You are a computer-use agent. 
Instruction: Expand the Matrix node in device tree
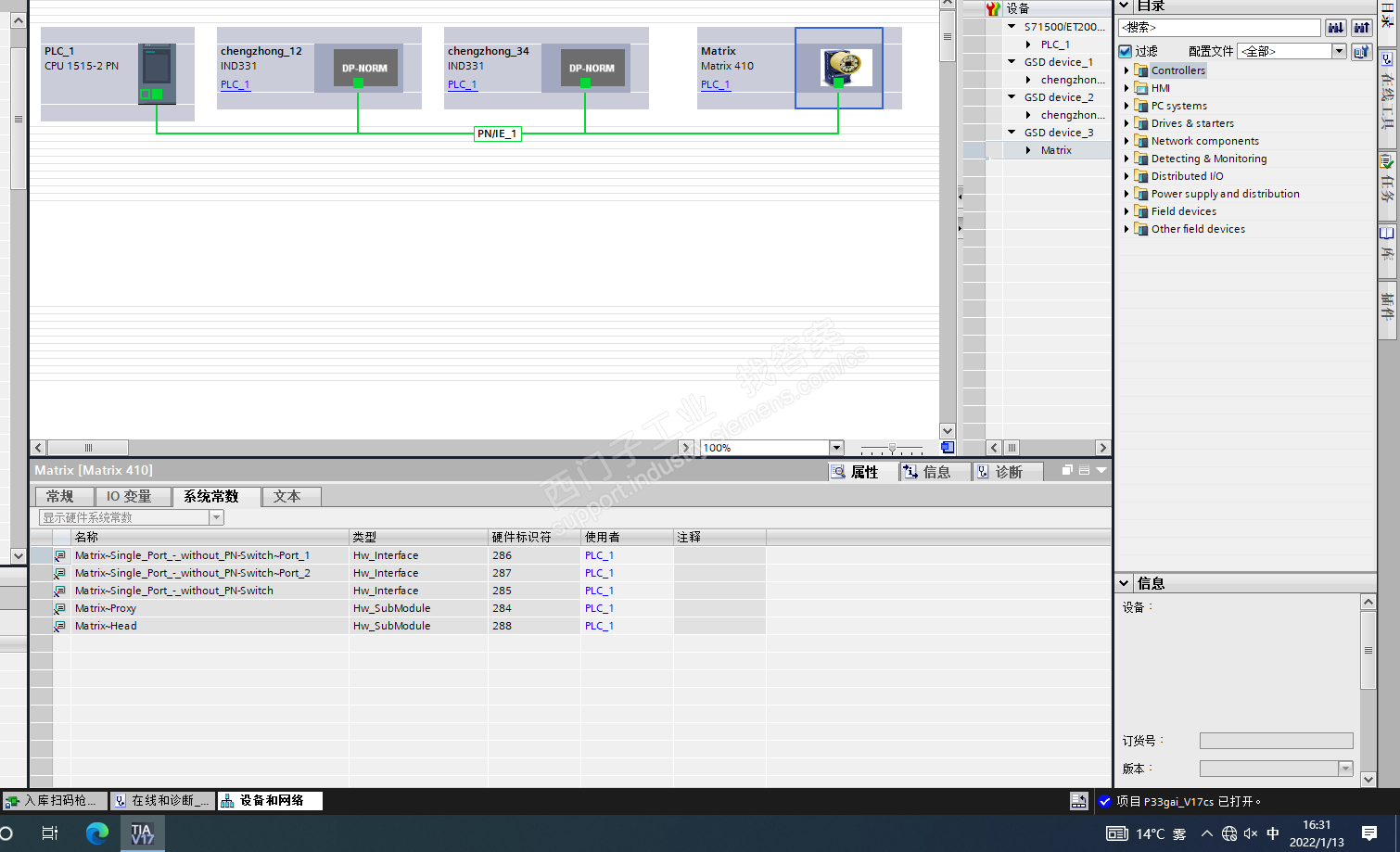tap(1028, 150)
